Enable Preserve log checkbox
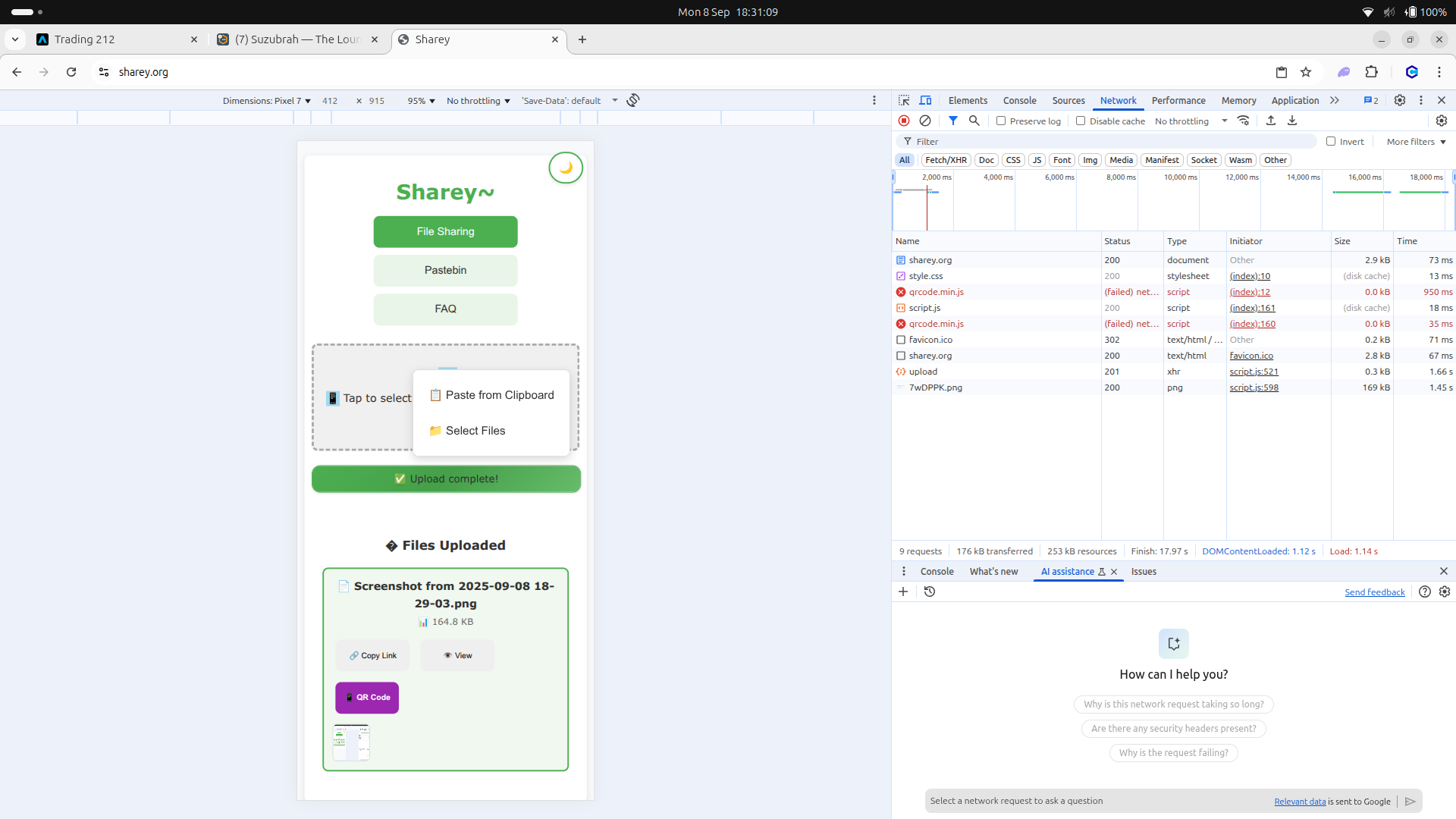Image resolution: width=1456 pixels, height=819 pixels. point(1001,121)
